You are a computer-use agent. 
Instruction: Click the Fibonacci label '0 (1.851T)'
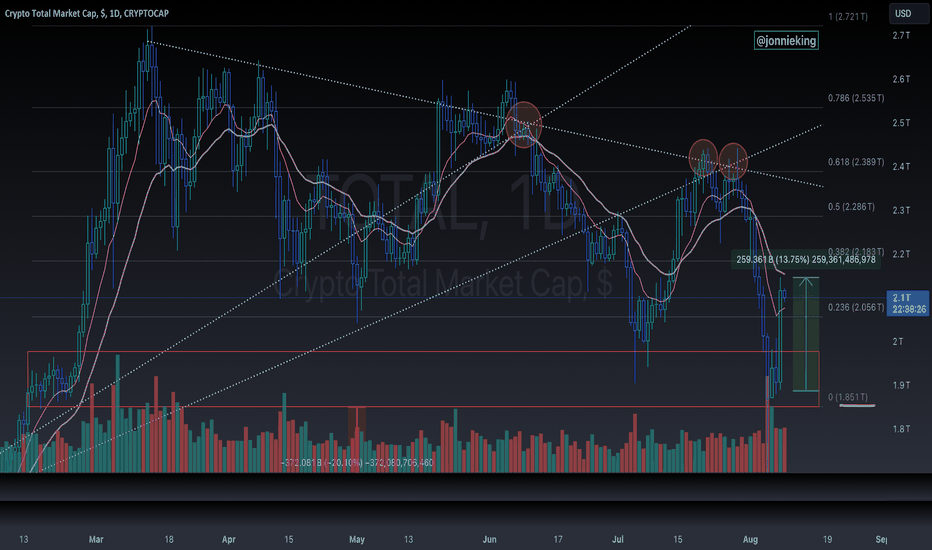click(848, 397)
